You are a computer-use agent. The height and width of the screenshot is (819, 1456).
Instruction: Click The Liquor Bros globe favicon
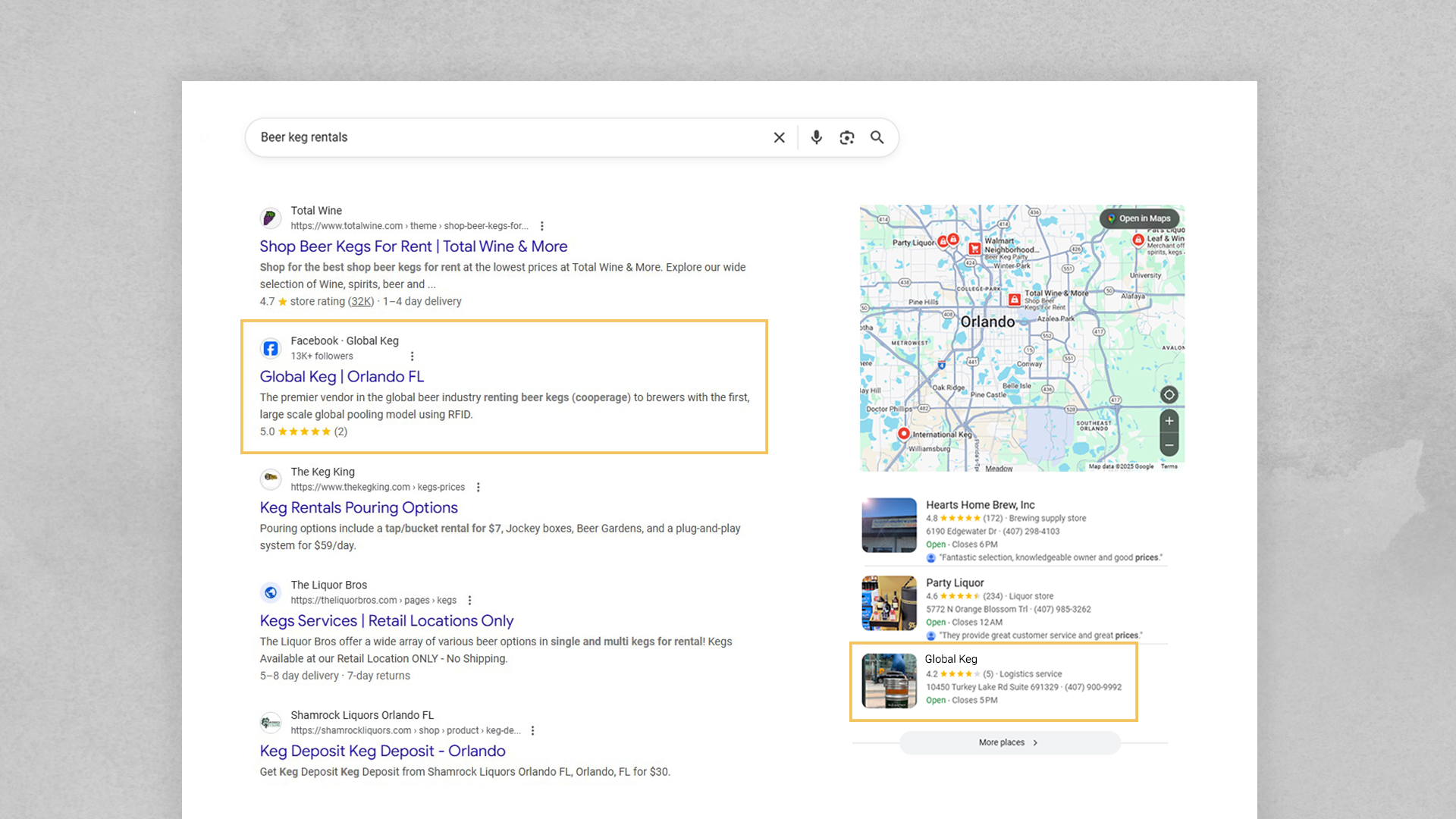pos(271,592)
